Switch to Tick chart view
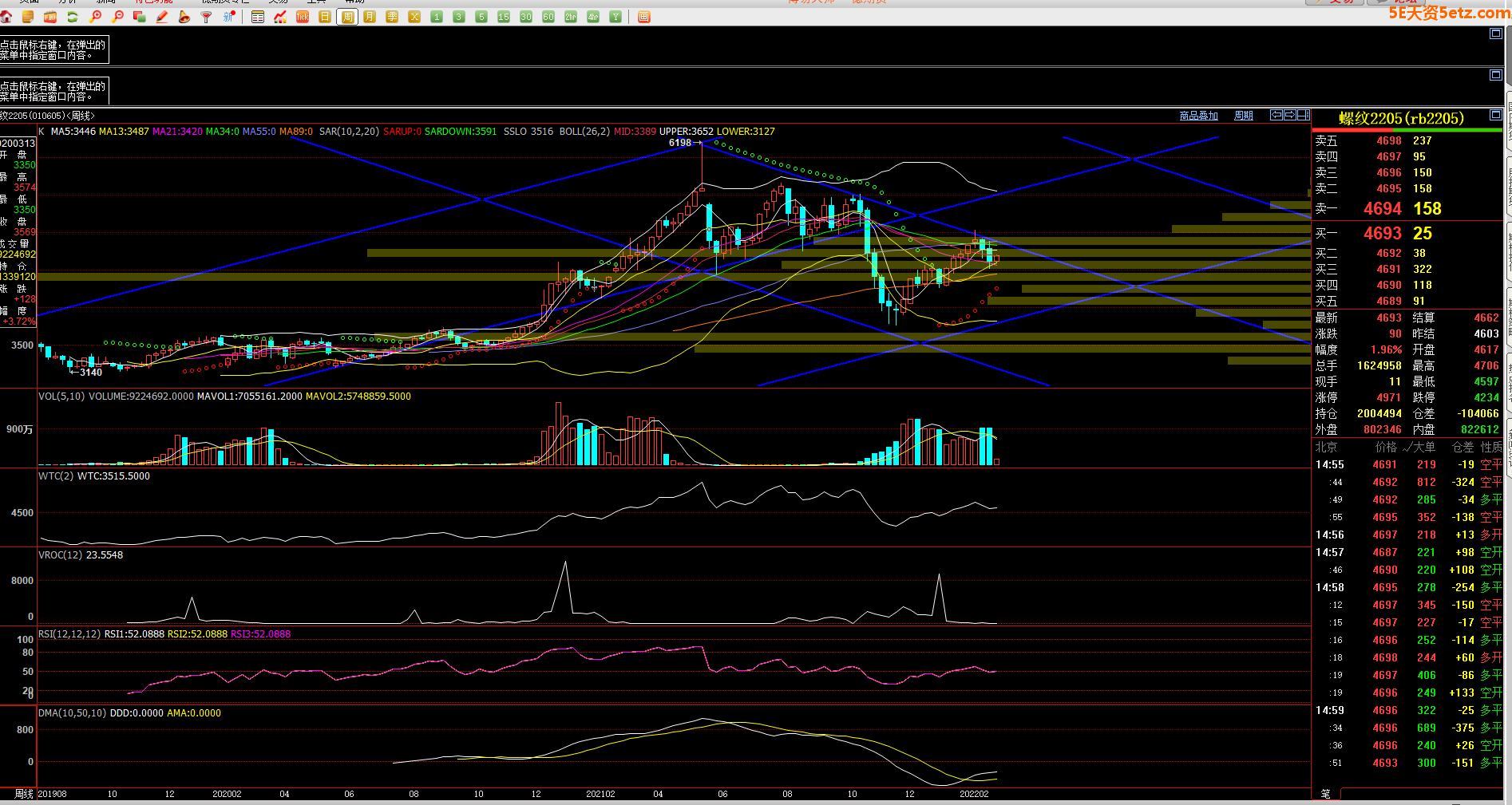This screenshot has width=1512, height=805. coord(303,17)
